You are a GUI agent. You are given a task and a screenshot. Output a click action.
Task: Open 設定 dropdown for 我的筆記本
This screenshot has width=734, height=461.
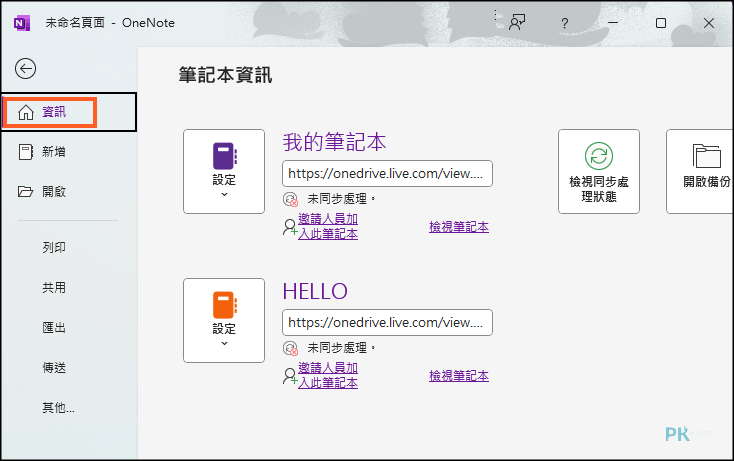pyautogui.click(x=224, y=171)
